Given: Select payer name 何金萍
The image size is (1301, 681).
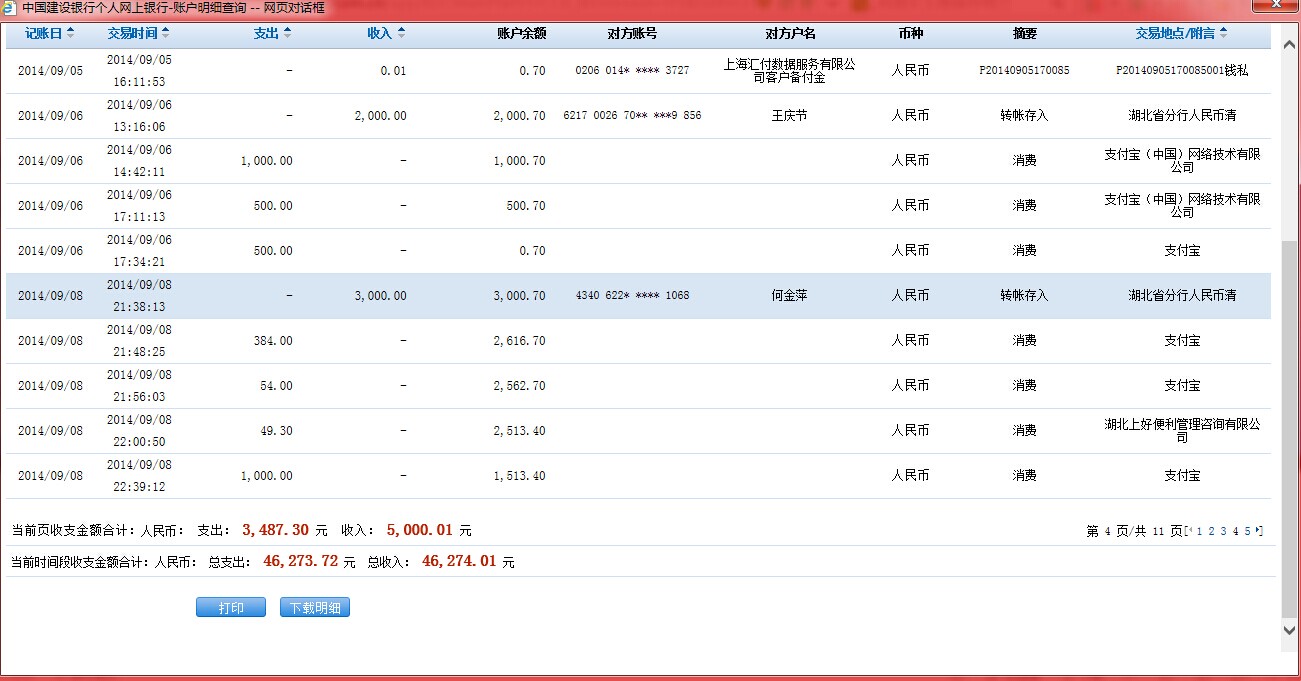Looking at the screenshot, I should pos(789,296).
